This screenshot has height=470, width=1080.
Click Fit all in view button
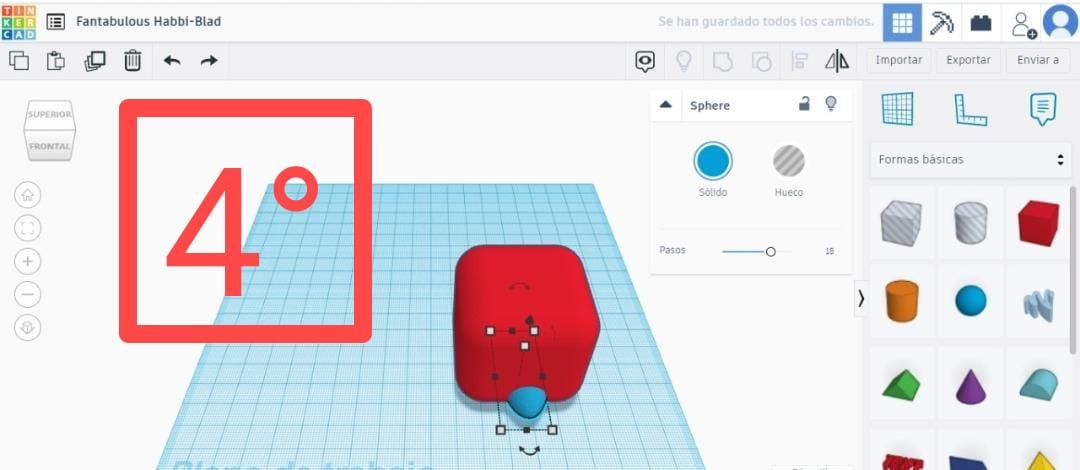(28, 228)
